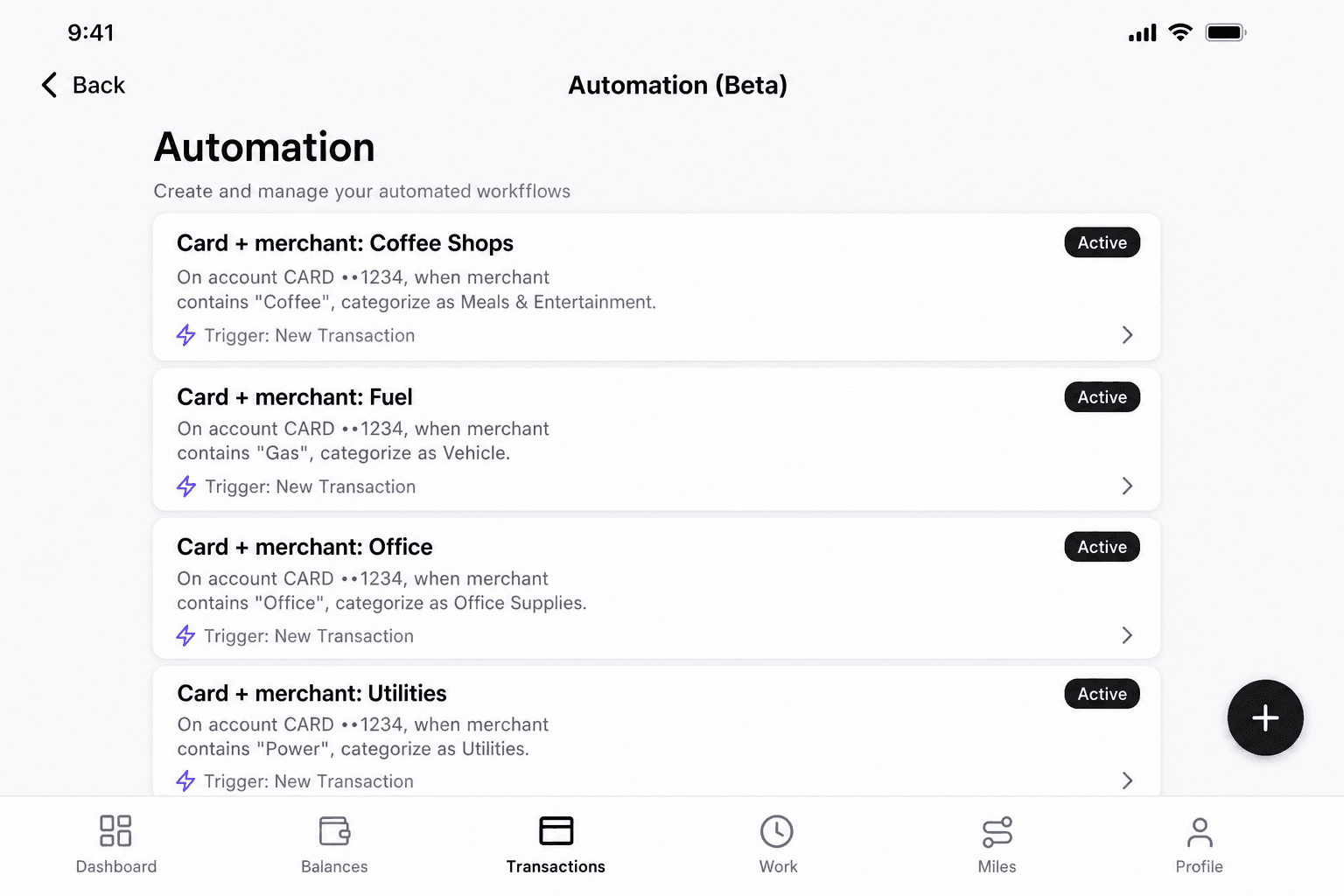Viewport: 1344px width, 896px height.
Task: Select the Transactions tab
Action: (x=556, y=843)
